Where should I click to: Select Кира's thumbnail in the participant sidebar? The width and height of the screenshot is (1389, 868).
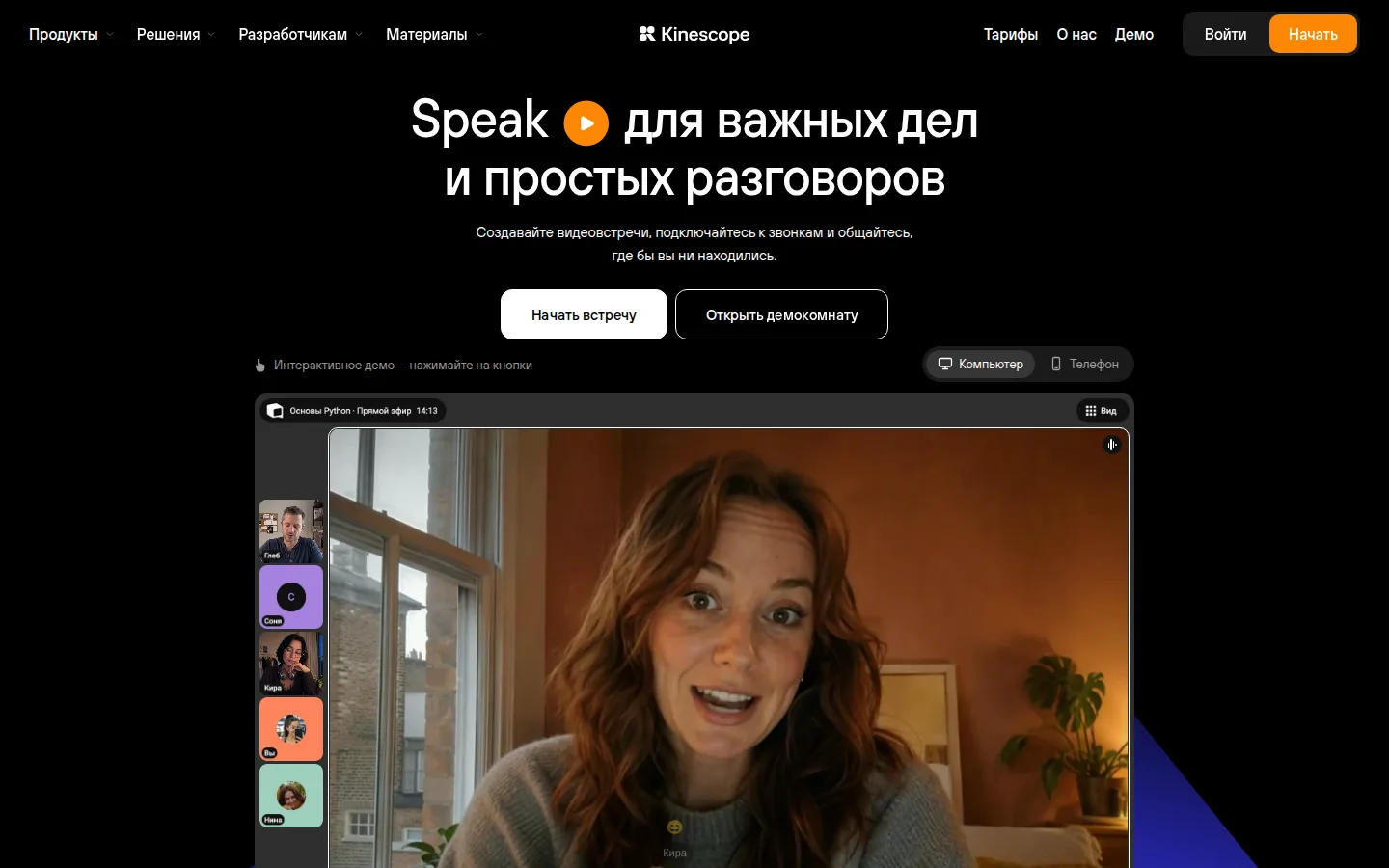[291, 664]
